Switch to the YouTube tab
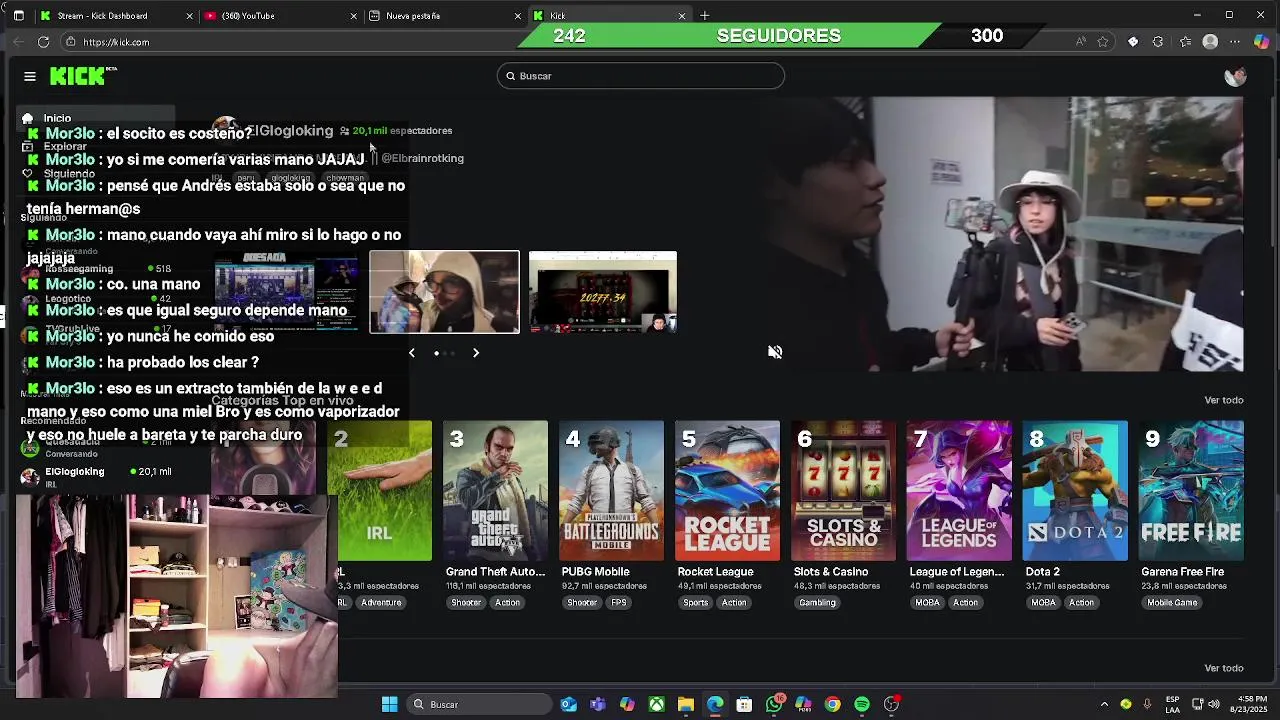This screenshot has width=1280, height=720. point(280,16)
